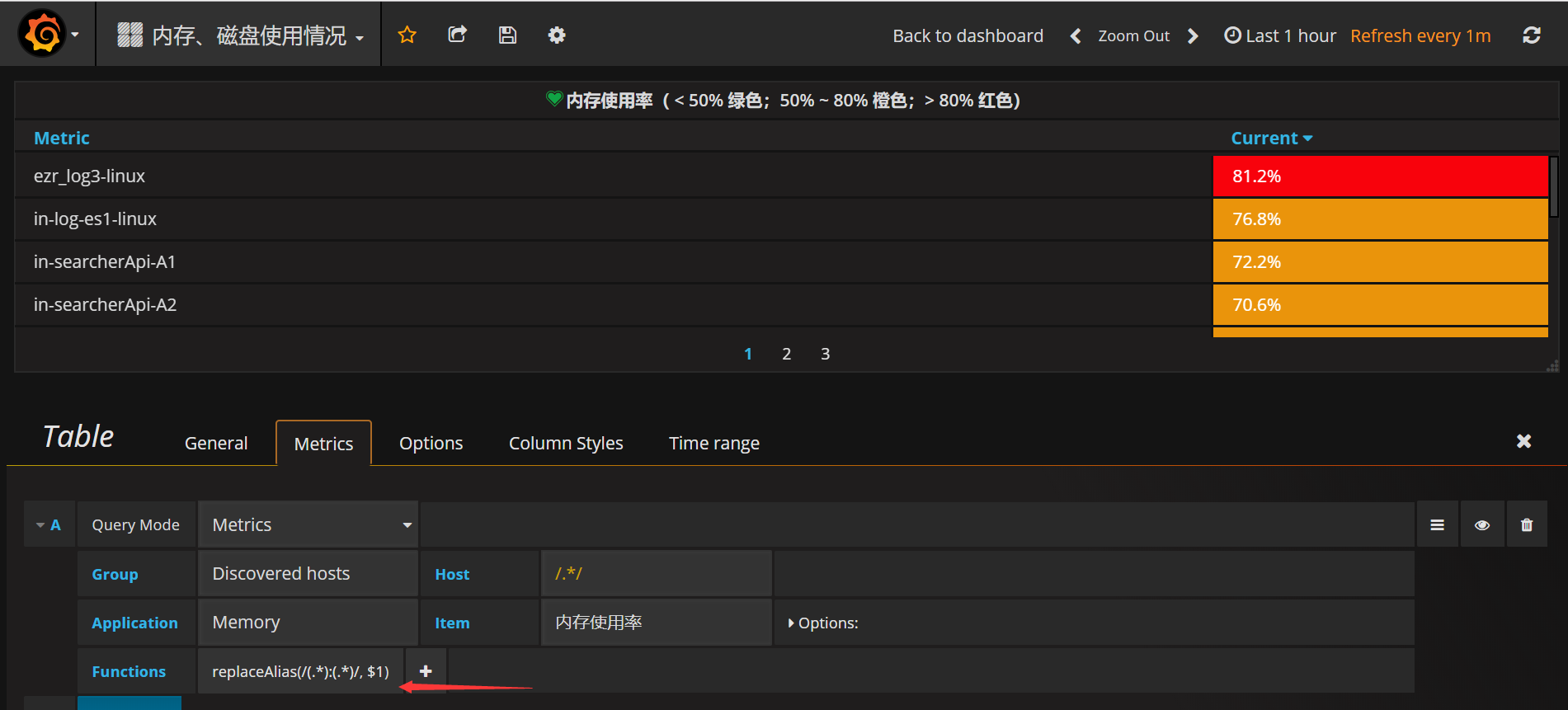Click the panel resize handle corner
Viewport: 1568px width, 710px height.
pos(1552,366)
